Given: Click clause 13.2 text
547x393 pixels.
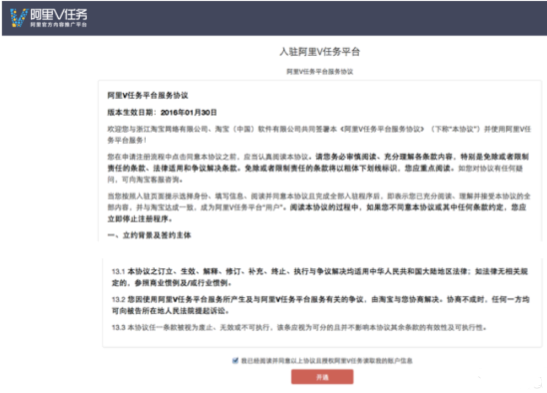Looking at the screenshot, I should tap(320, 305).
